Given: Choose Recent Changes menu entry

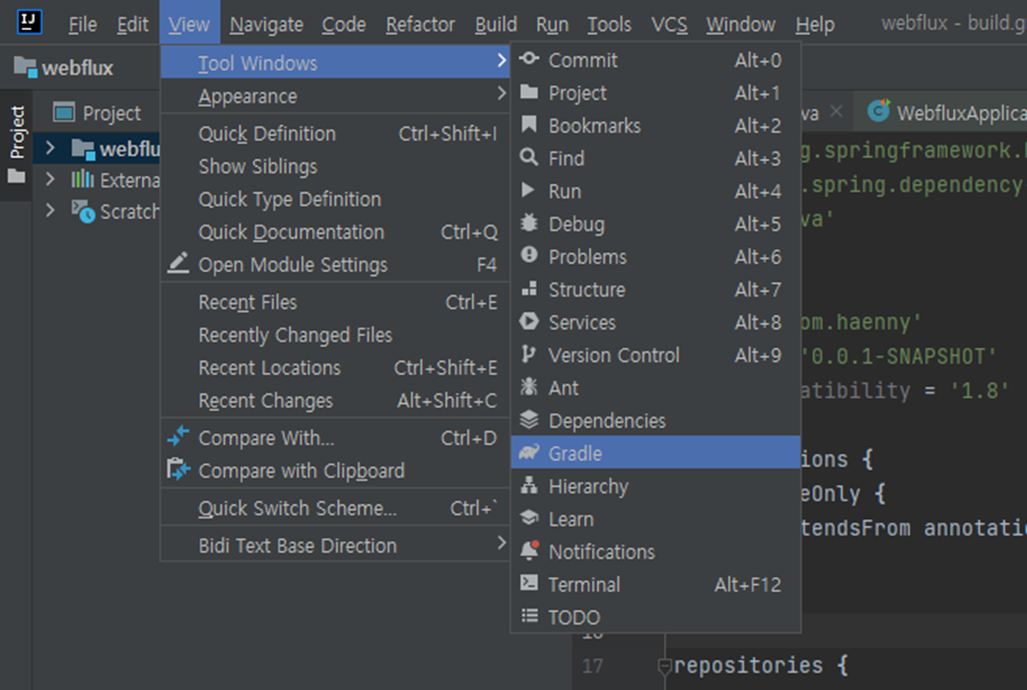Looking at the screenshot, I should (335, 400).
